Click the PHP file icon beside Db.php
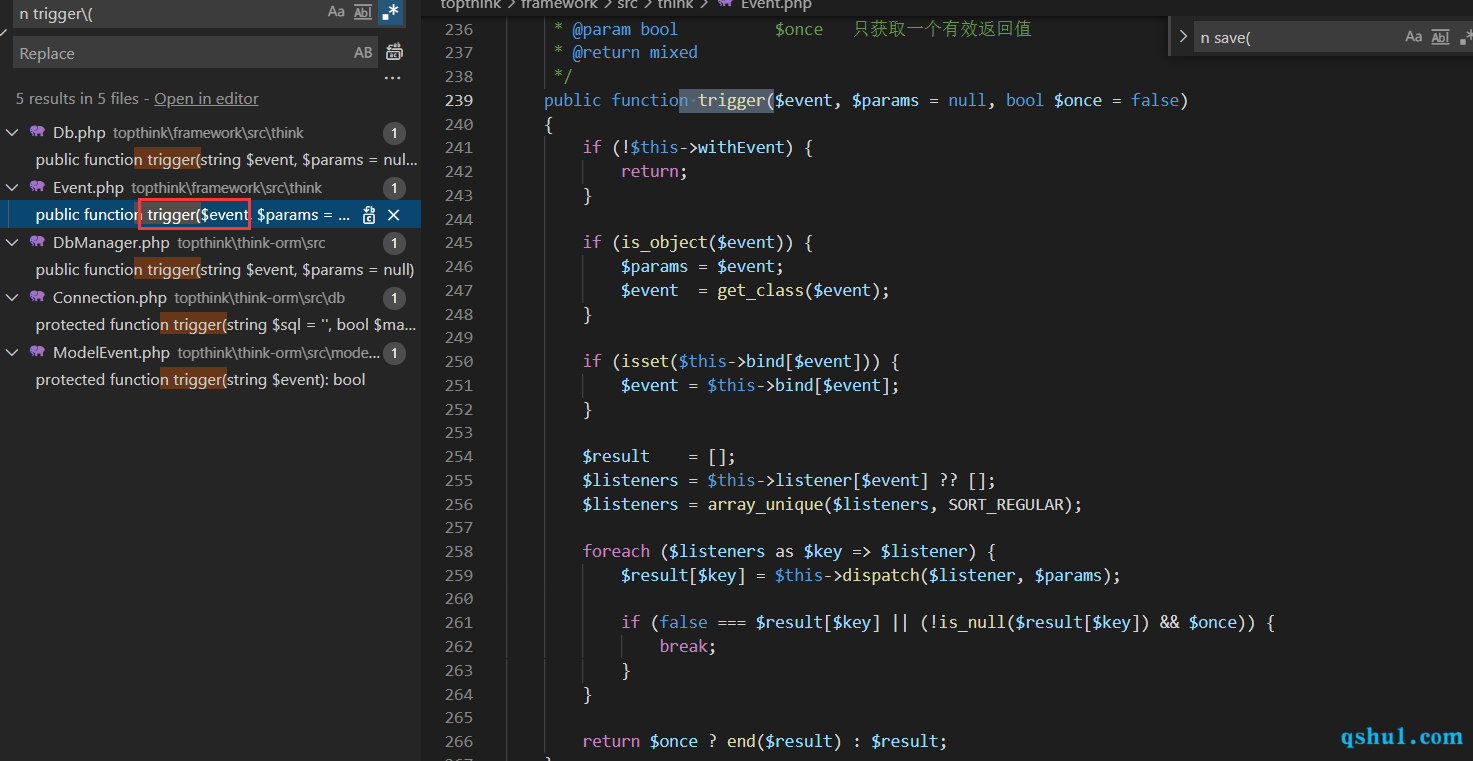Image resolution: width=1473 pixels, height=761 pixels. 38,133
